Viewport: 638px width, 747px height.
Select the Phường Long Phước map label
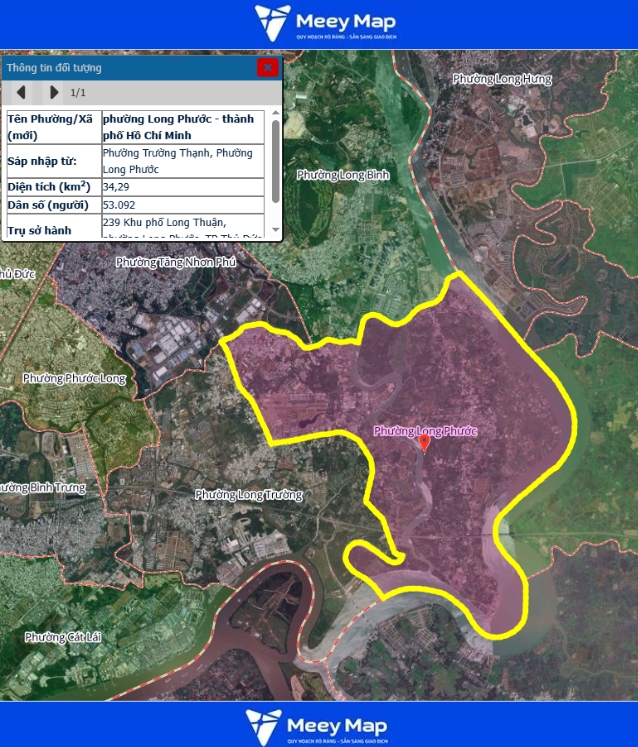[x=424, y=430]
